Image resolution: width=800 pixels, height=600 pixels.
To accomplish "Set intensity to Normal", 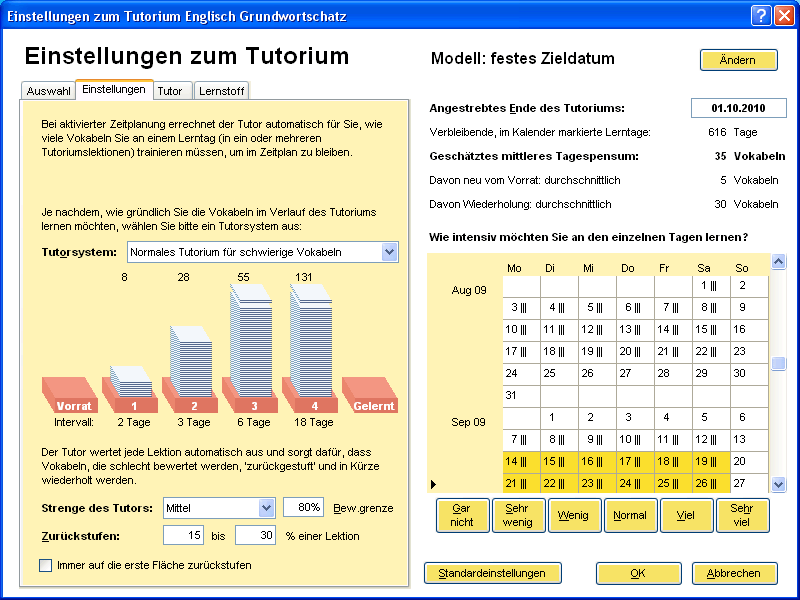I will click(631, 515).
